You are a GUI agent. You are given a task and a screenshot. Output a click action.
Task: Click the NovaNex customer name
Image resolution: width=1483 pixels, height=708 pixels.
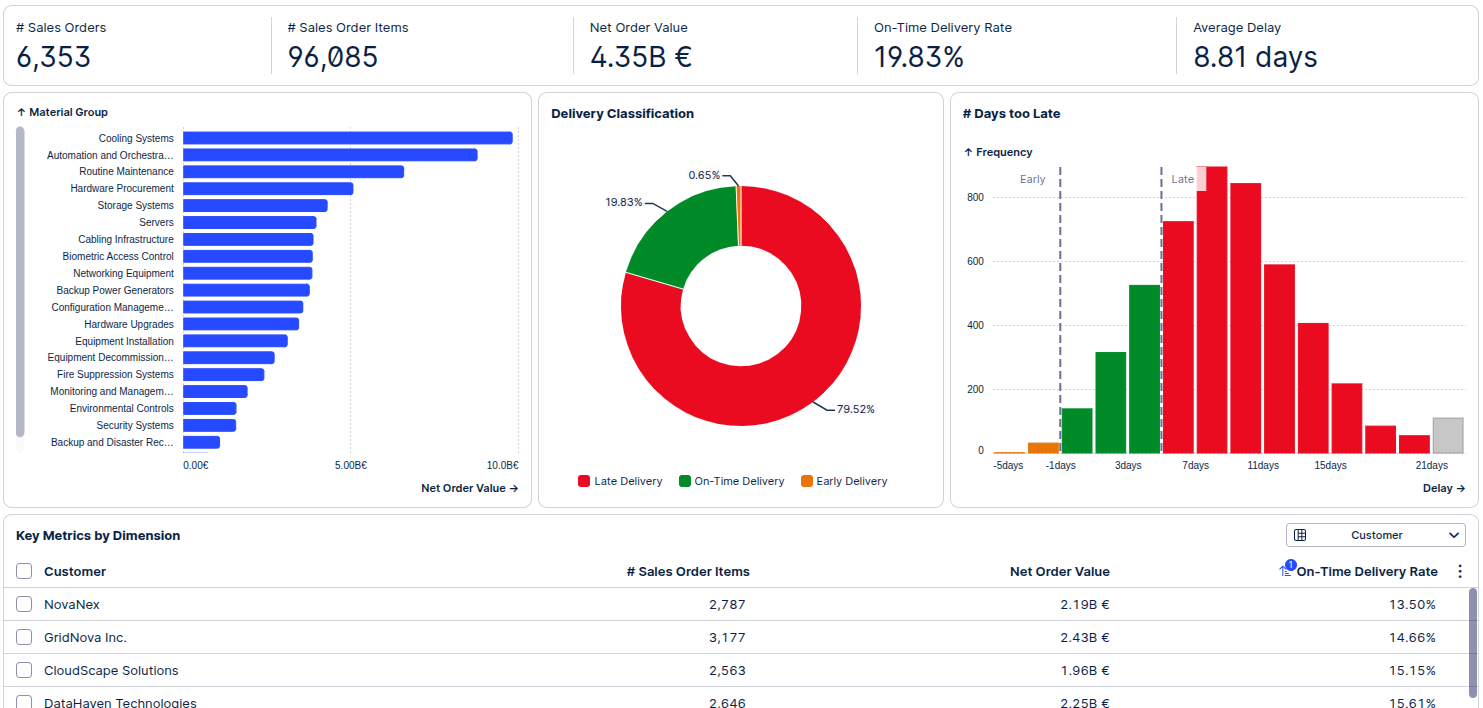pyautogui.click(x=72, y=604)
